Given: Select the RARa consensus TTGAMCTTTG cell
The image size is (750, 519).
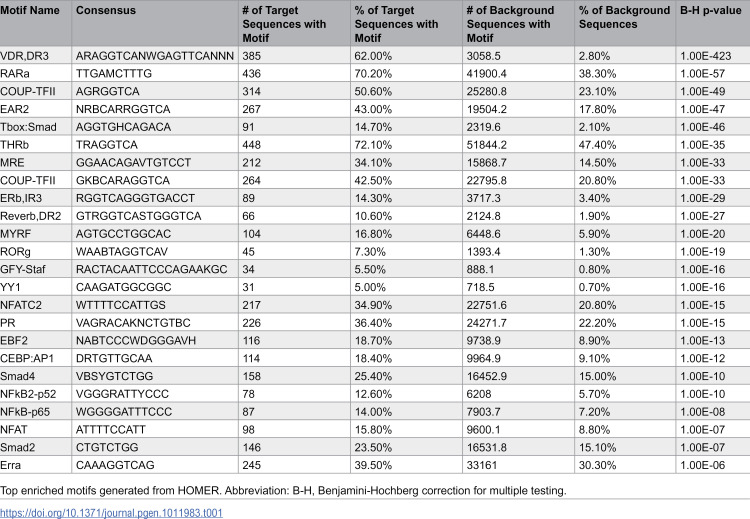Looking at the screenshot, I should coord(155,73).
